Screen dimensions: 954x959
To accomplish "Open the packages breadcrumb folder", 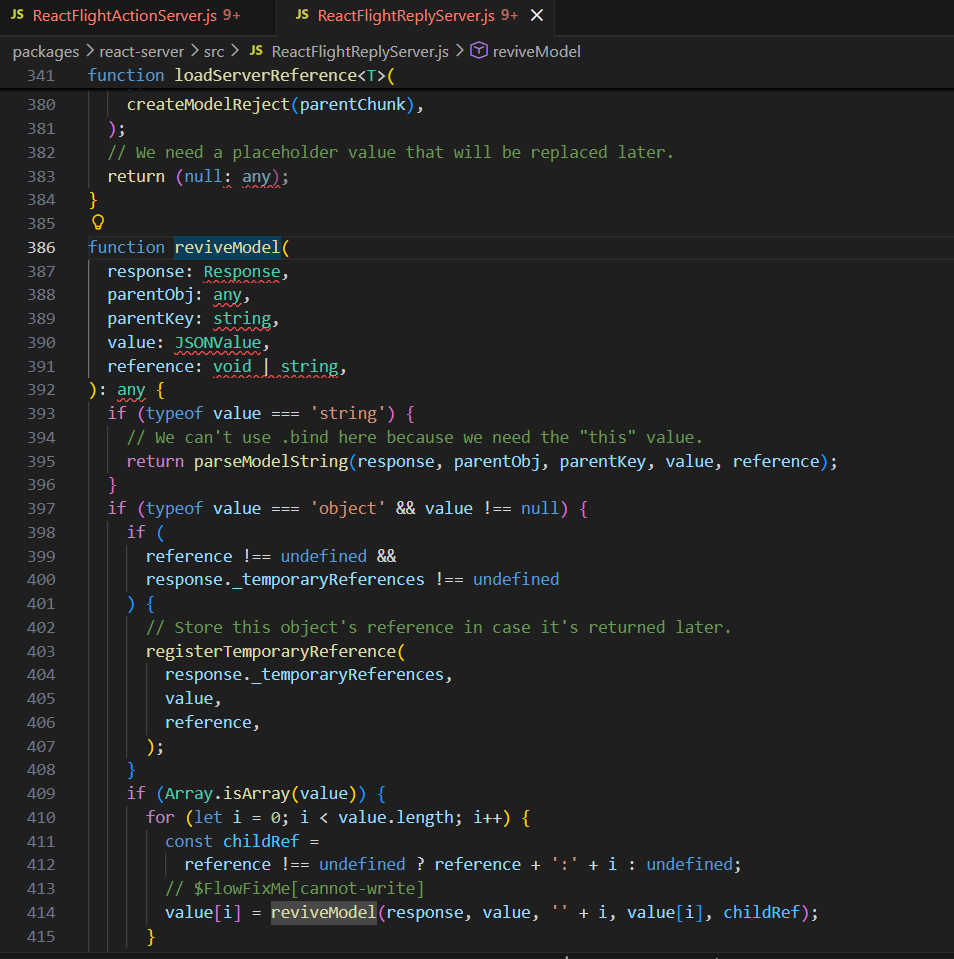I will point(47,51).
